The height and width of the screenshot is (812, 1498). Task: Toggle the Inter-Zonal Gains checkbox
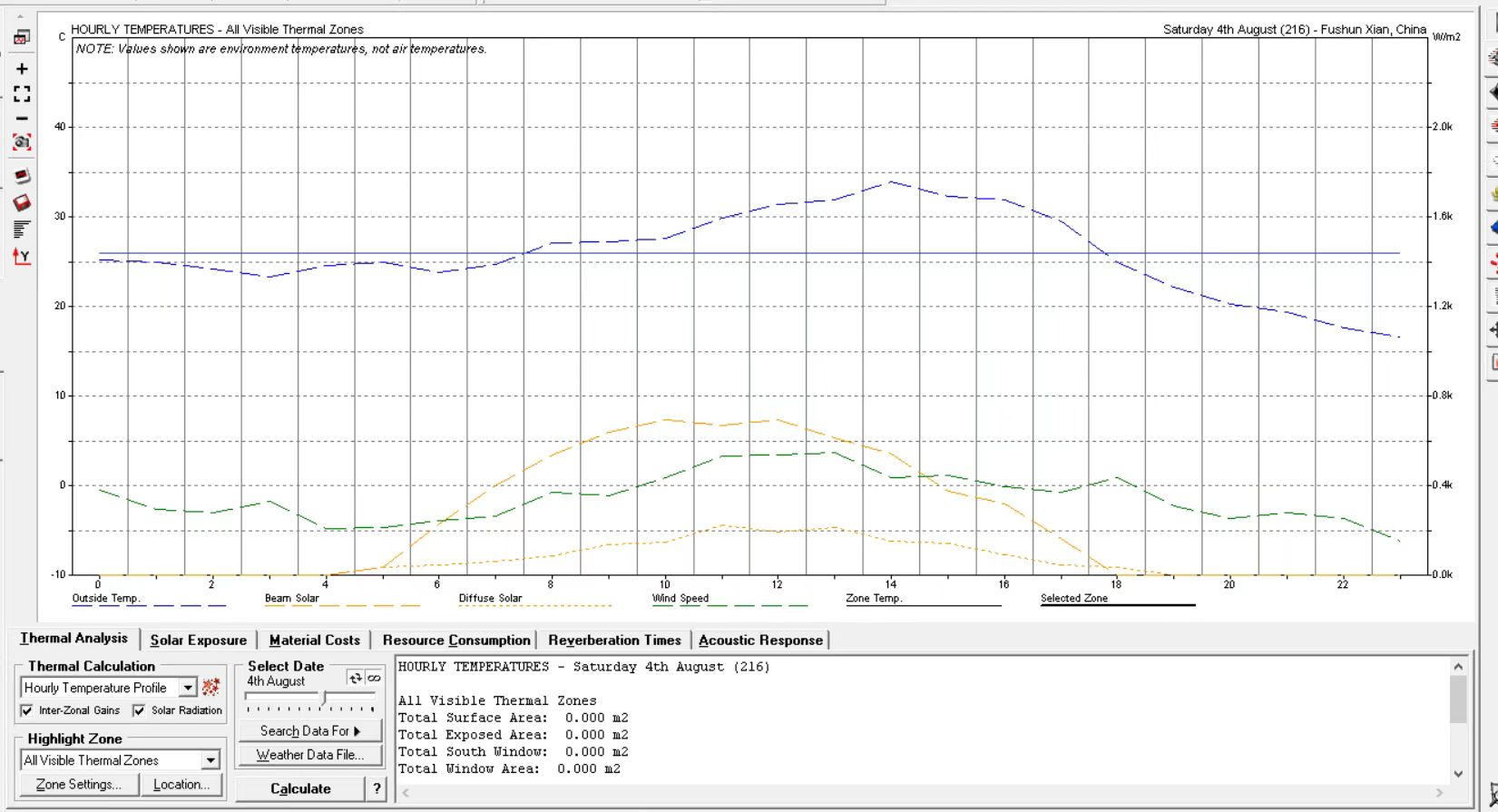[26, 710]
